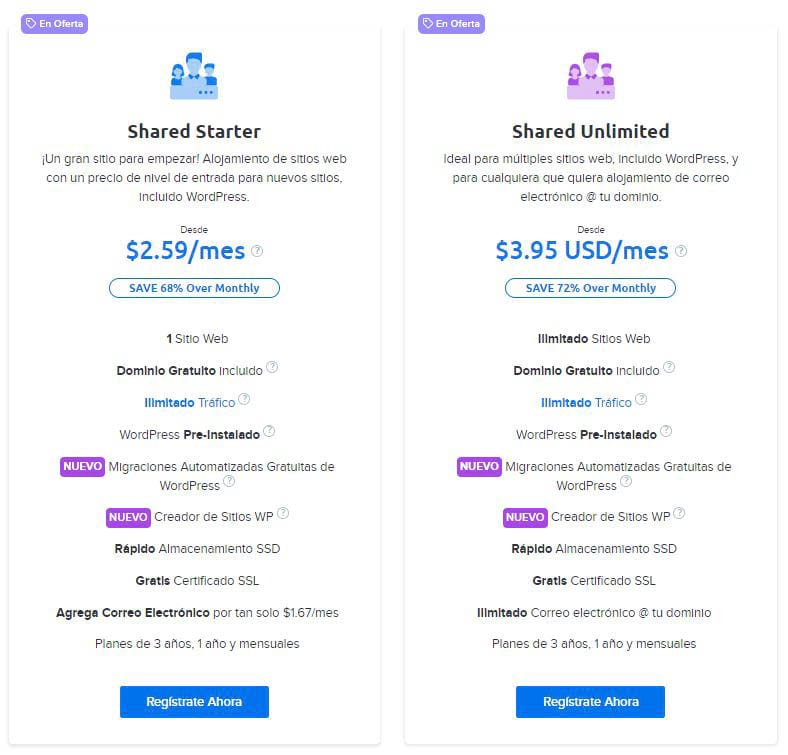Click help icon next to $2.59/mes price
Screen dimensions: 788x755
(x=257, y=251)
